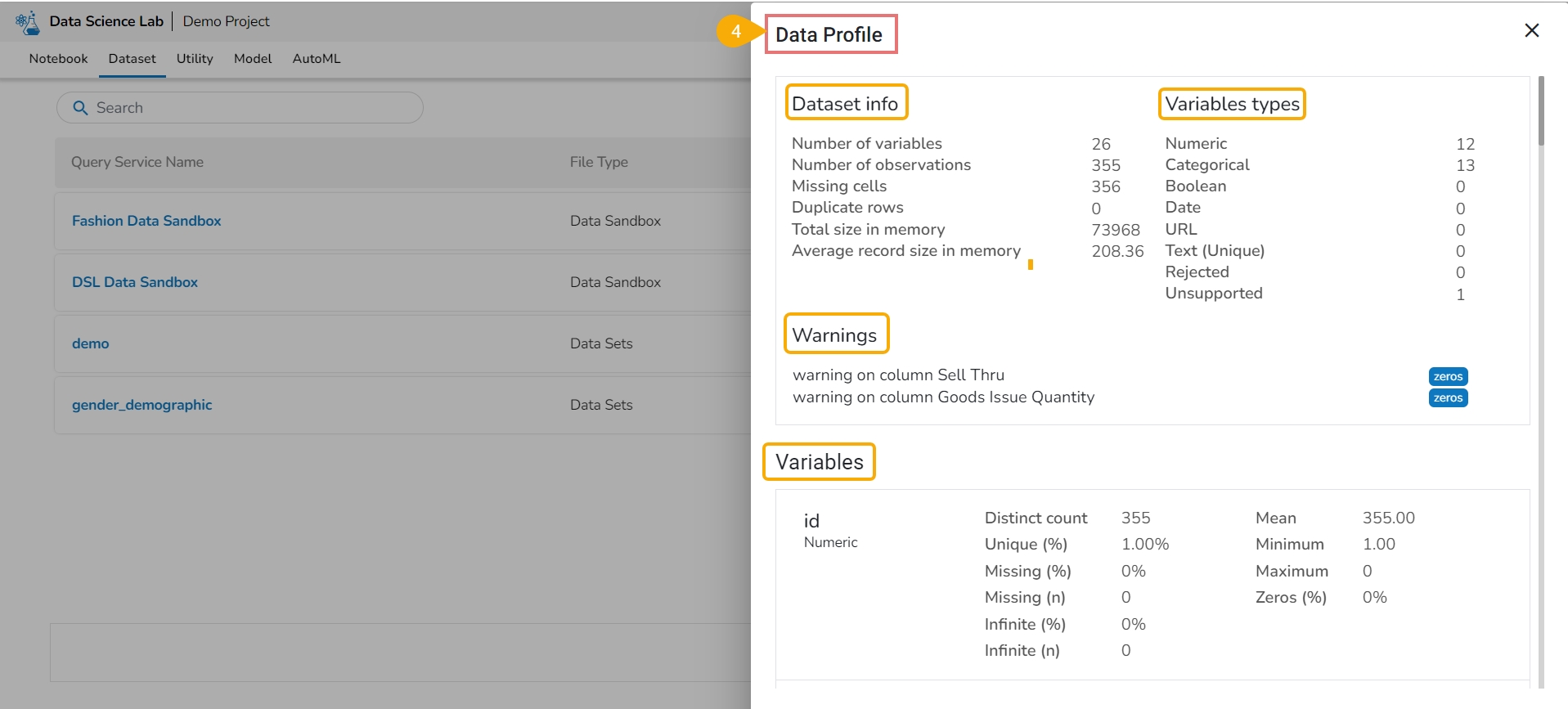This screenshot has width=1568, height=709.
Task: Click the Query Service Name column header
Action: (137, 162)
